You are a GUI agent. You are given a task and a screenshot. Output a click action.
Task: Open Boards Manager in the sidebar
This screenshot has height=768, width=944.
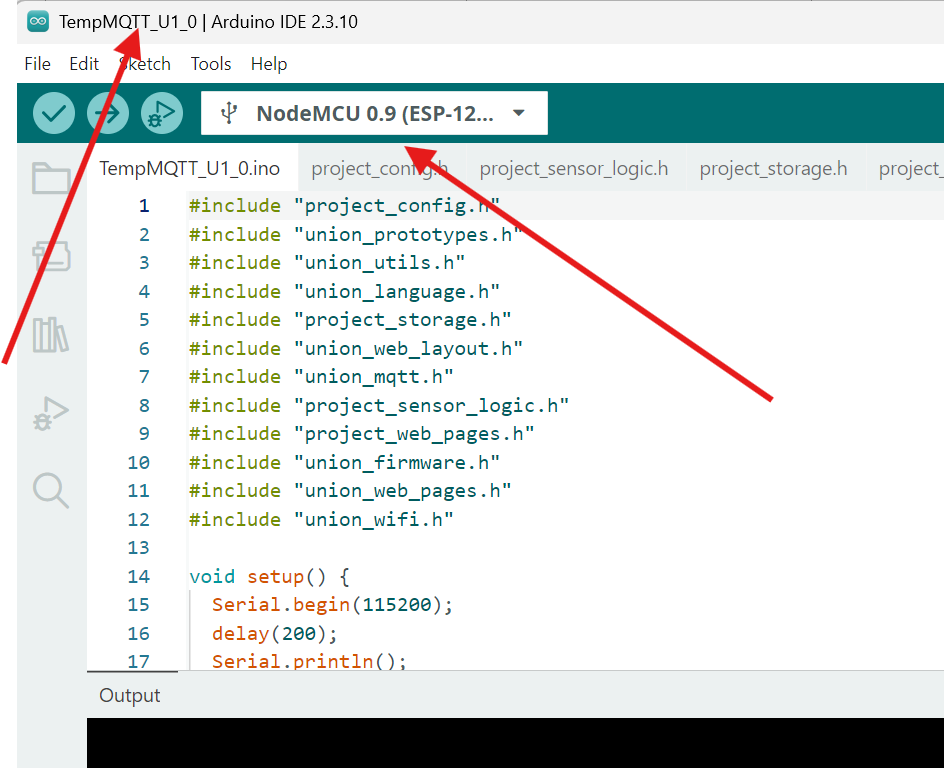click(x=51, y=256)
